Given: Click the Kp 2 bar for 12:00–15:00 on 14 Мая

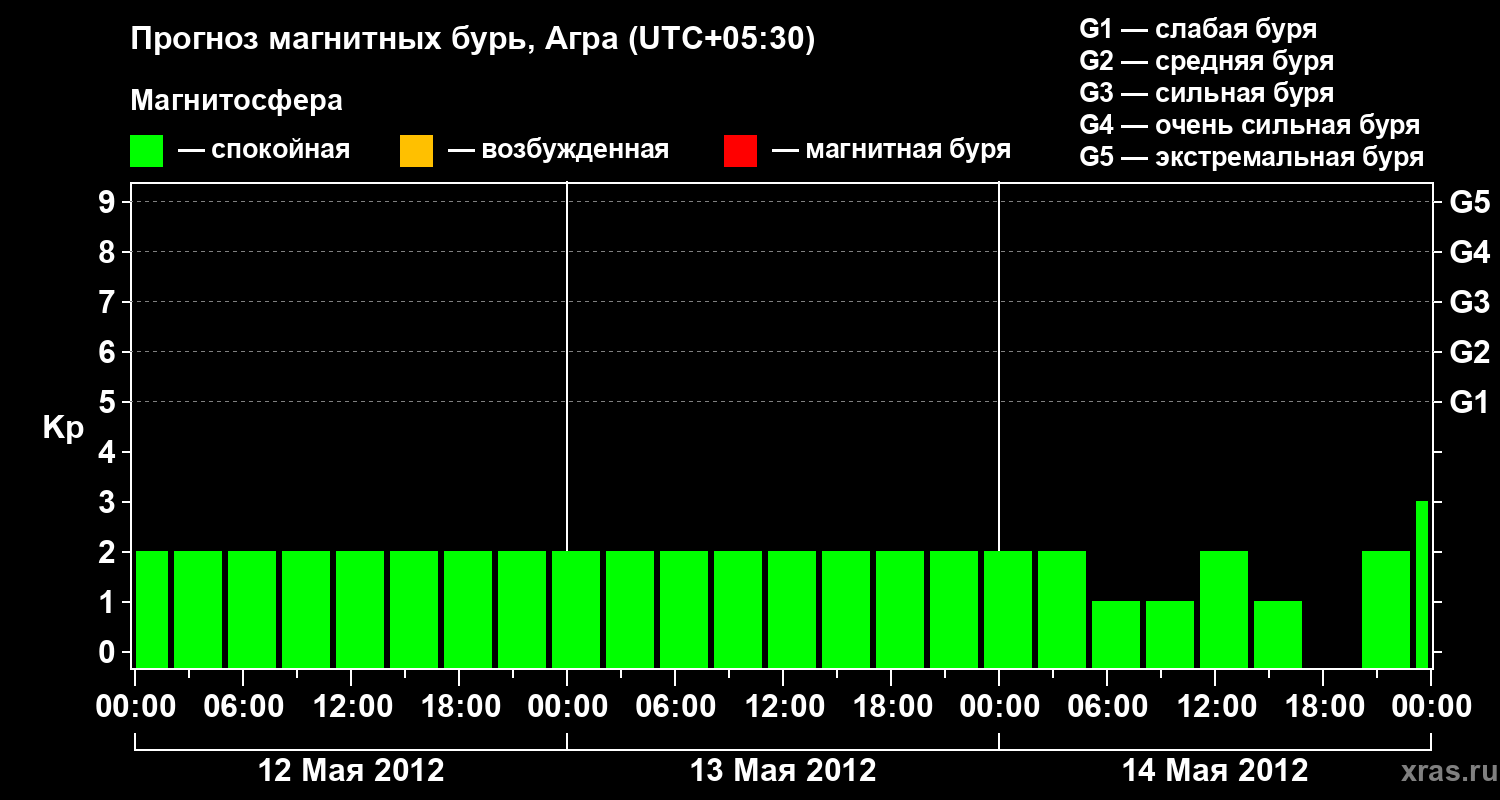Looking at the screenshot, I should (x=1224, y=609).
